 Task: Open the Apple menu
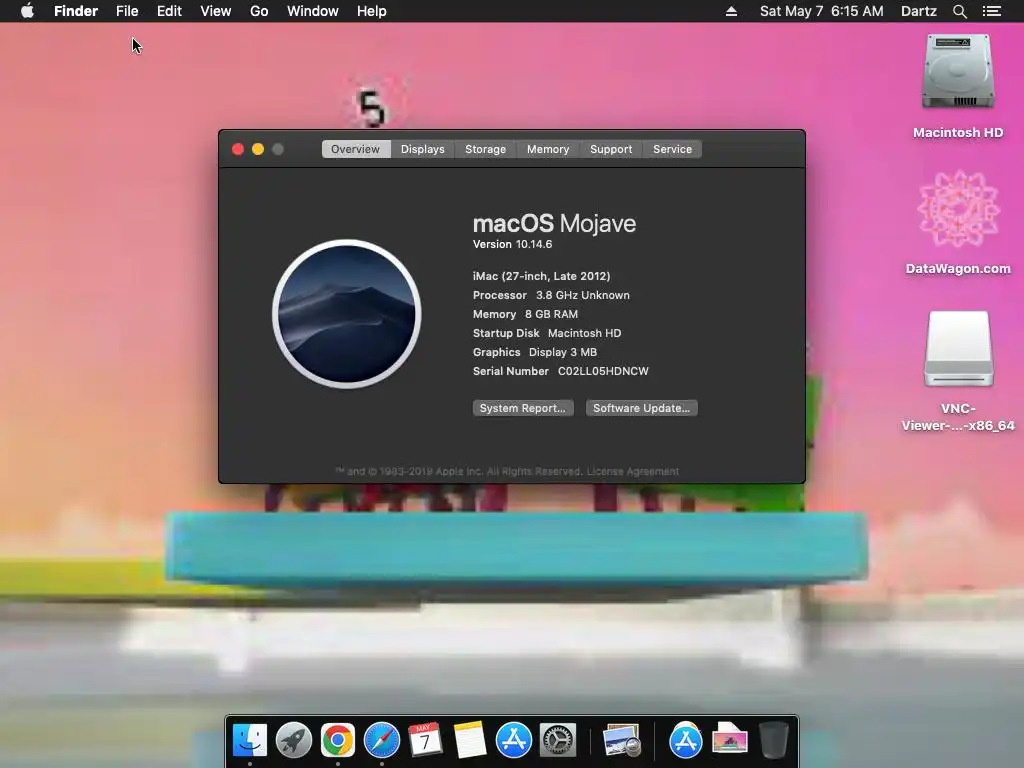[27, 11]
